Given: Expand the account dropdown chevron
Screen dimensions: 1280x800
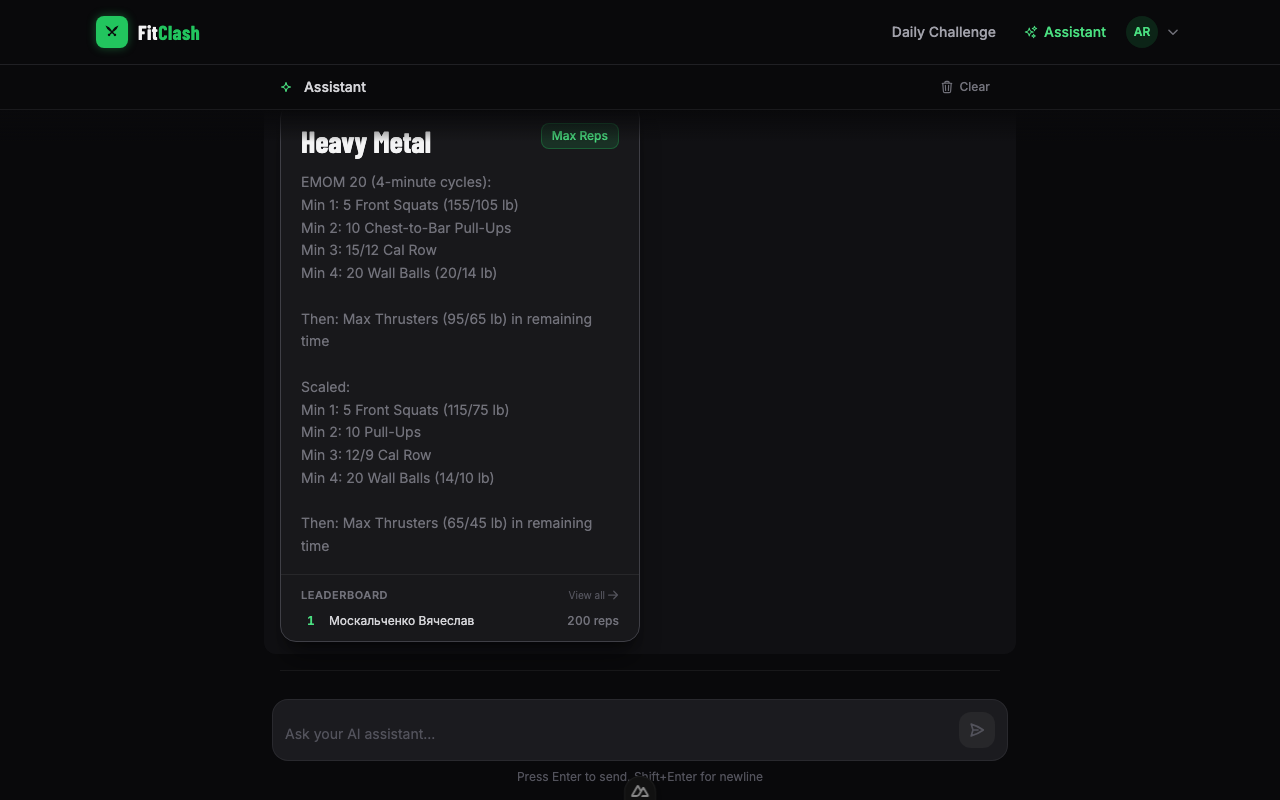Looking at the screenshot, I should (x=1173, y=32).
